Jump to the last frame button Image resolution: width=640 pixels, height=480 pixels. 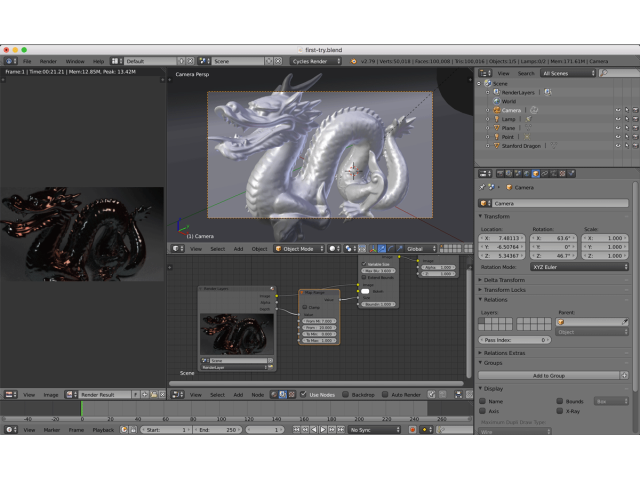click(340, 430)
